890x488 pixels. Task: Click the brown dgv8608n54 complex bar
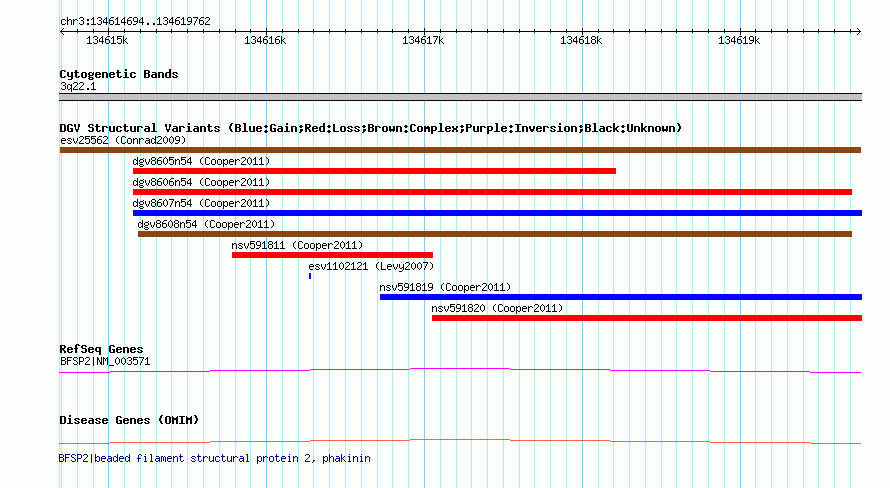[x=495, y=234]
